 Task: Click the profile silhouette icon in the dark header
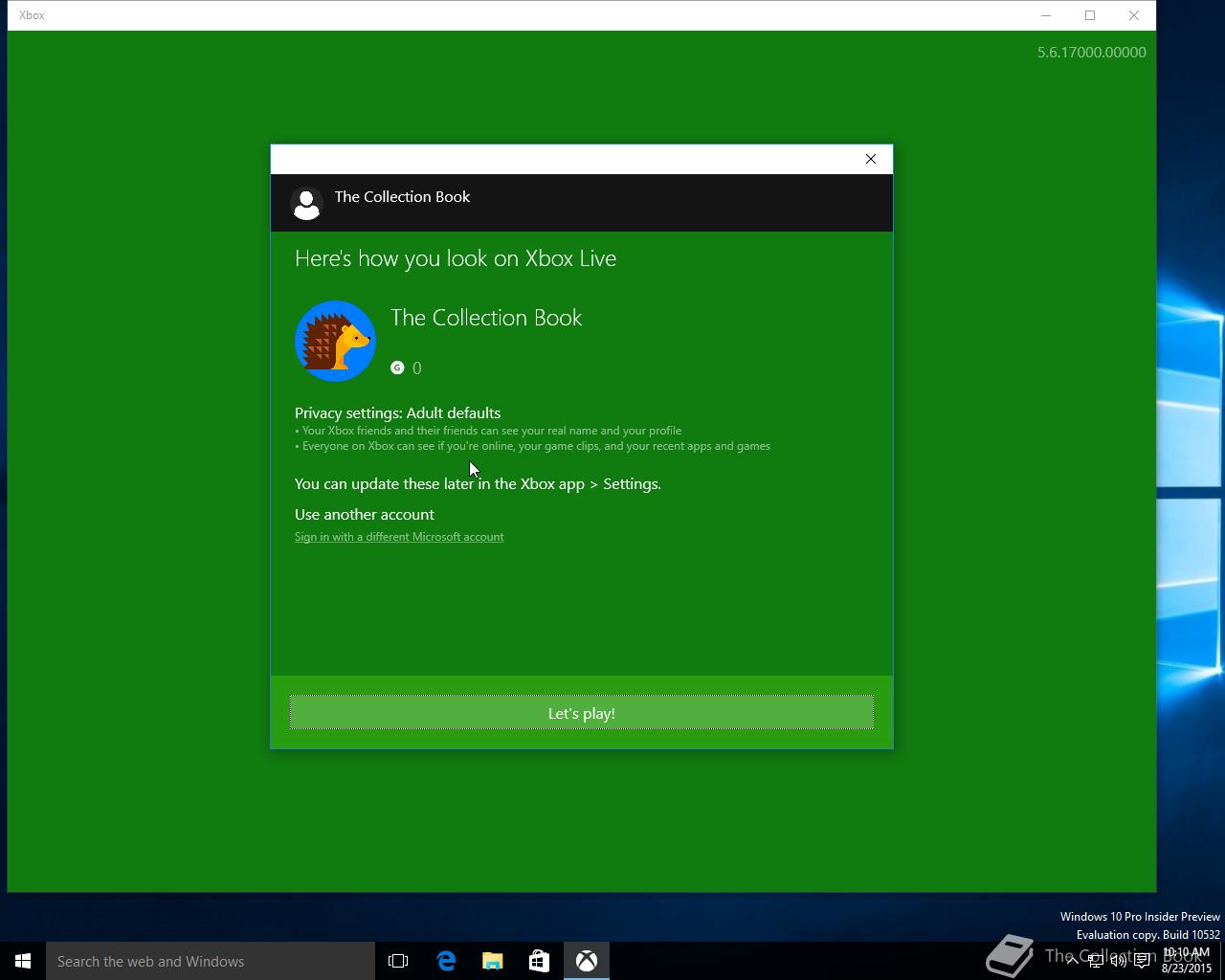[306, 203]
